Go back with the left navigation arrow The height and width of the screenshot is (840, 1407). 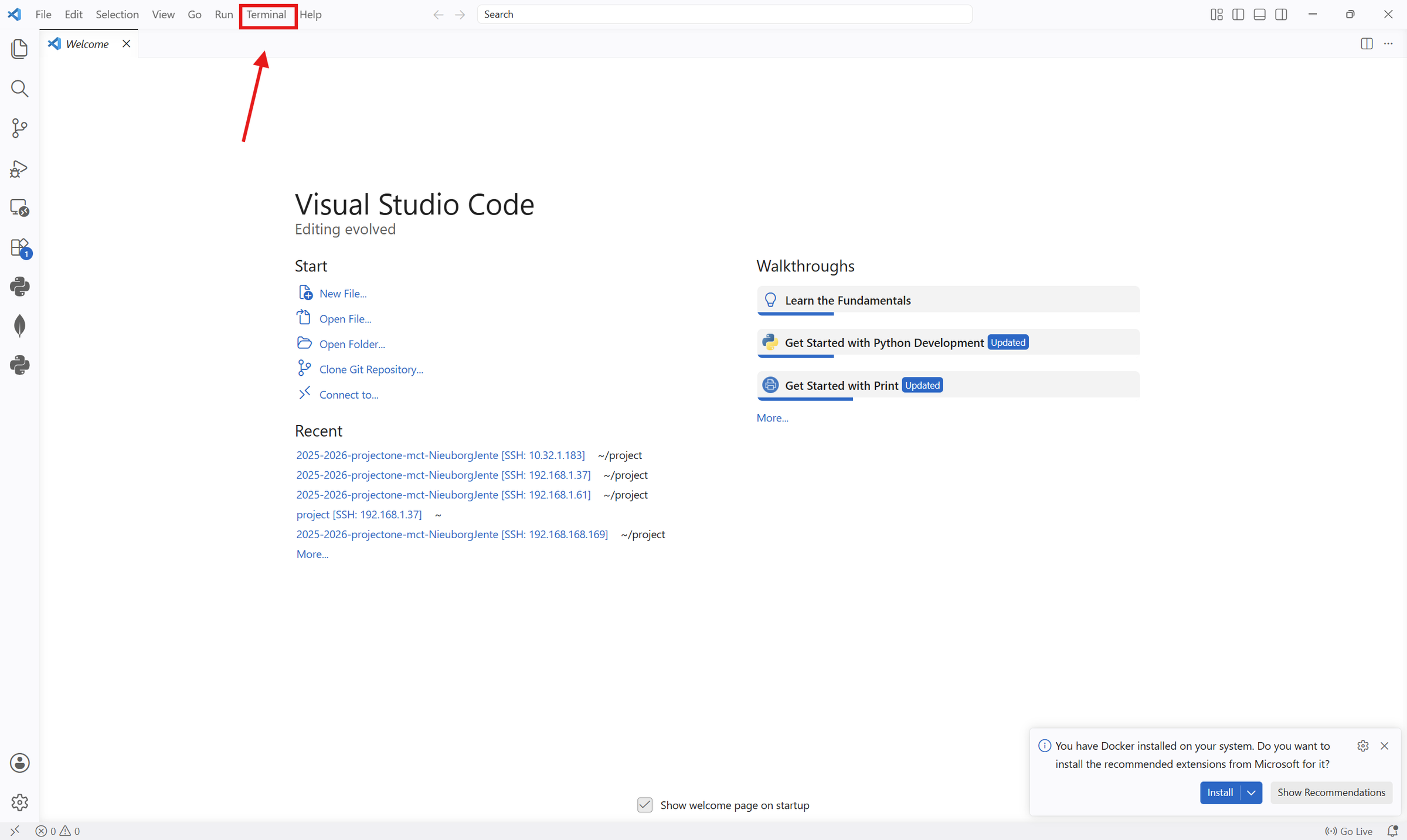pyautogui.click(x=438, y=15)
